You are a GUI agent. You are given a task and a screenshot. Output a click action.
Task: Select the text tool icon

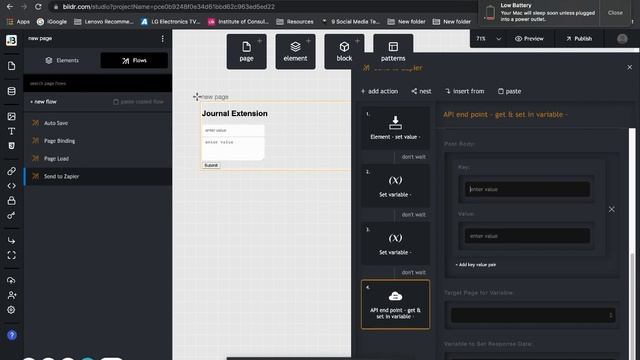pyautogui.click(x=11, y=131)
